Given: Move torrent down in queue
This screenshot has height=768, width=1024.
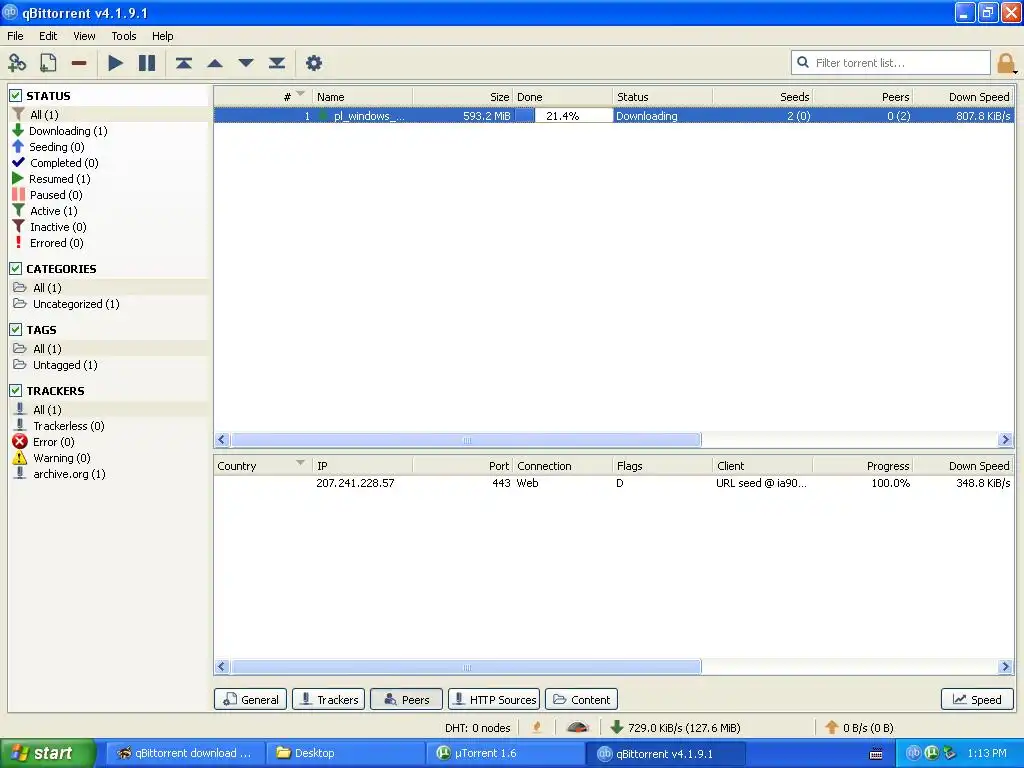Looking at the screenshot, I should coord(246,63).
